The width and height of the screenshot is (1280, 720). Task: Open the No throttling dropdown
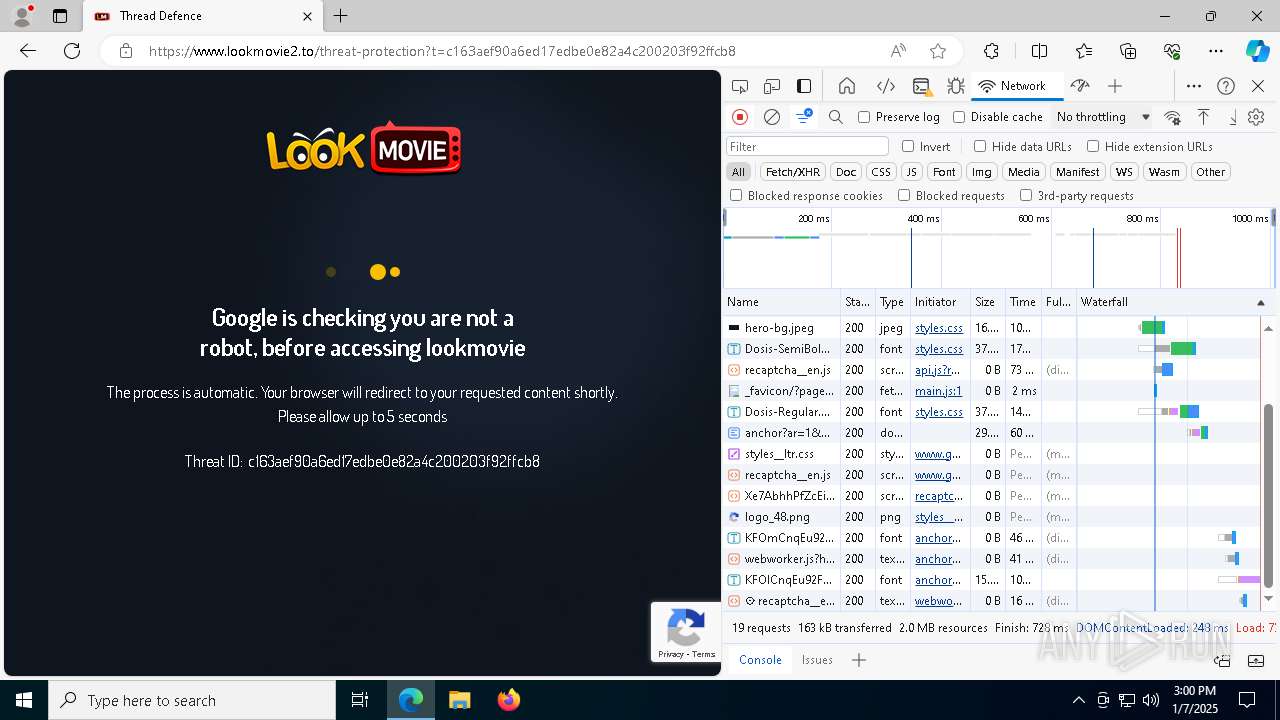pos(1102,117)
